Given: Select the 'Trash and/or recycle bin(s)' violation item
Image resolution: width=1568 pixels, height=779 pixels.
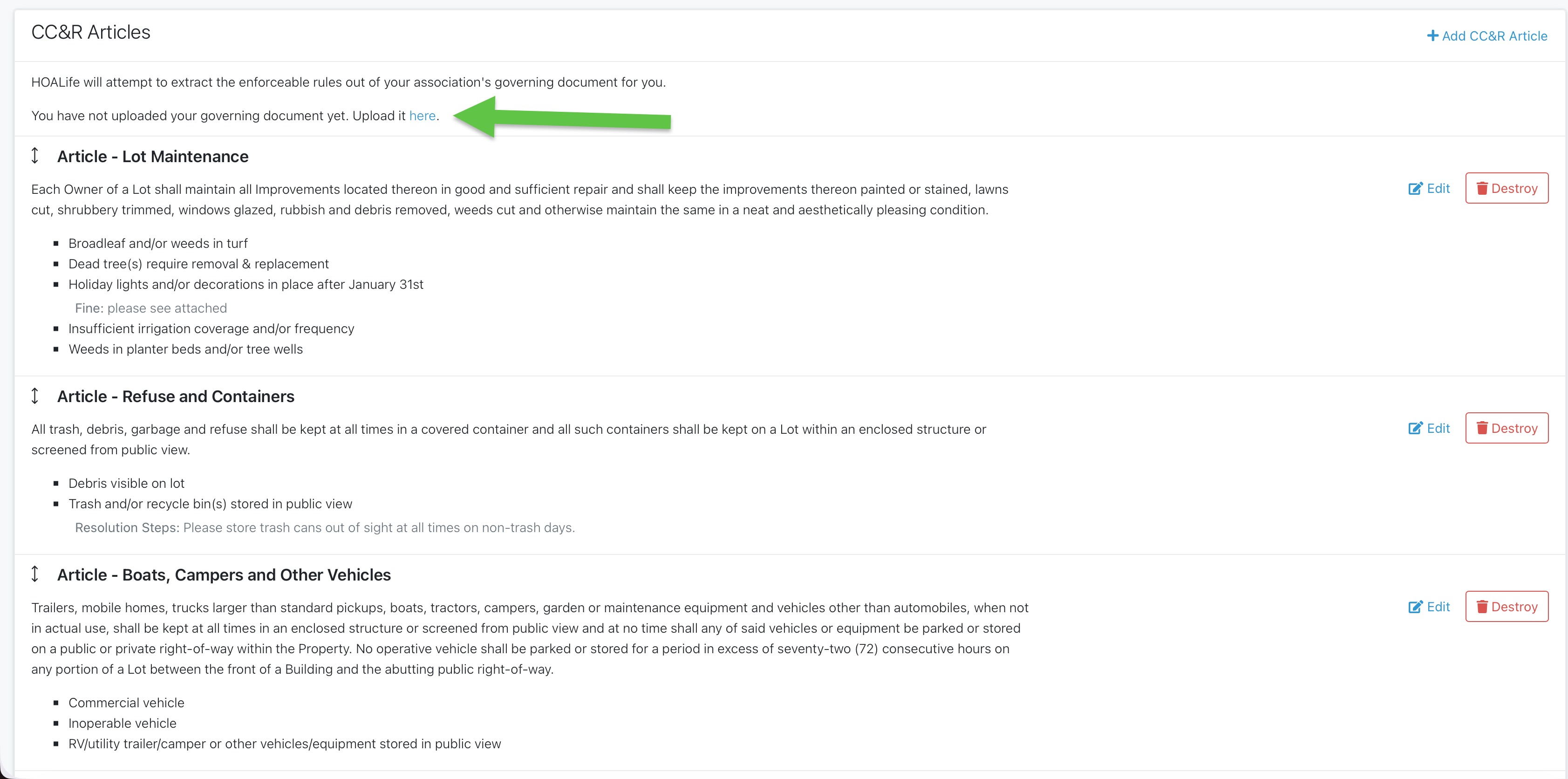Looking at the screenshot, I should (210, 503).
